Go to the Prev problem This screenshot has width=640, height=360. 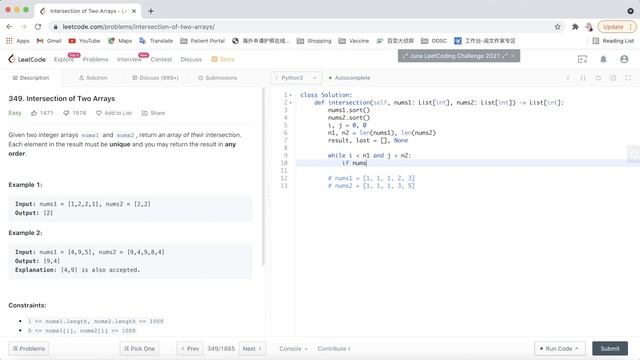click(x=190, y=349)
